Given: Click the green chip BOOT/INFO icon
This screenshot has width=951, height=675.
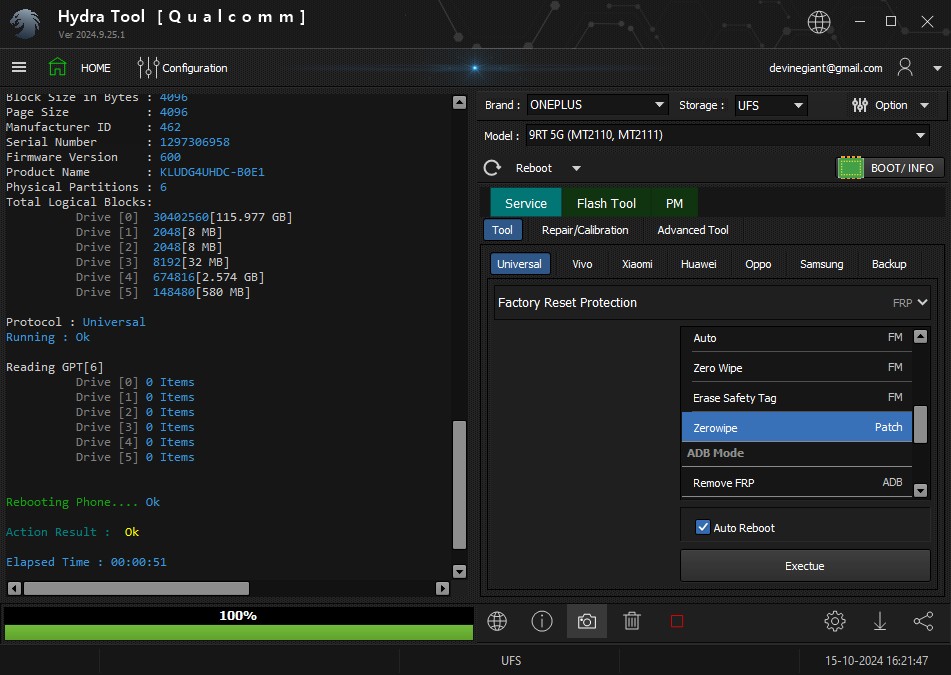Looking at the screenshot, I should [x=850, y=168].
